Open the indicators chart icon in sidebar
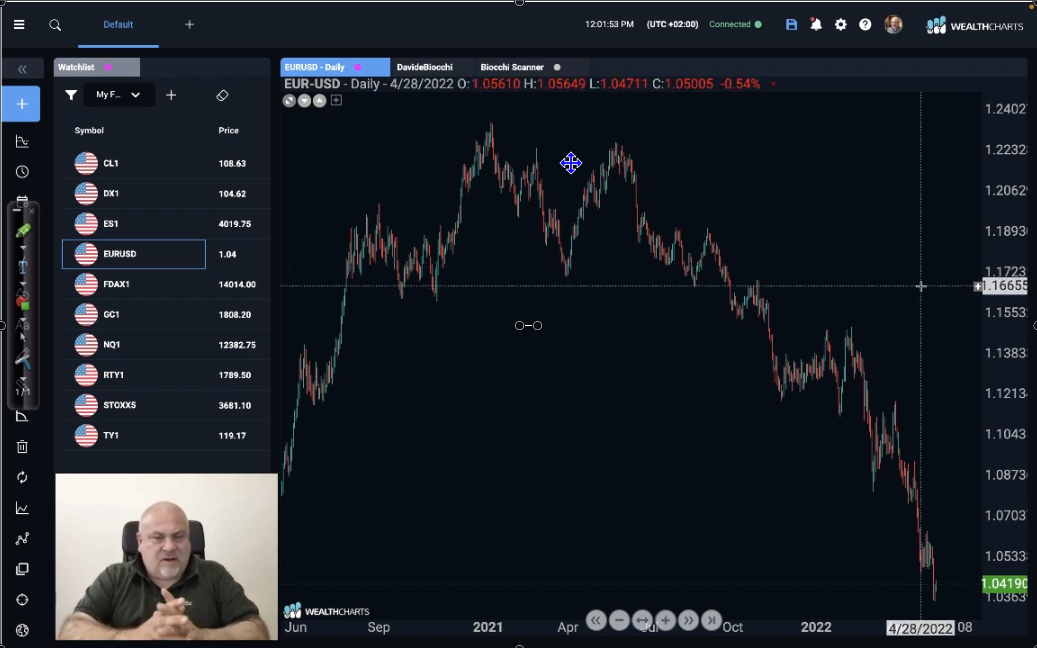The width and height of the screenshot is (1037, 648). tap(22, 142)
